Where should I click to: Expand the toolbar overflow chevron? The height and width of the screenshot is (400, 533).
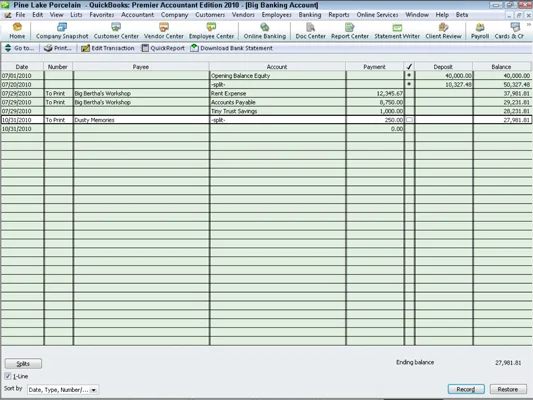pos(529,24)
